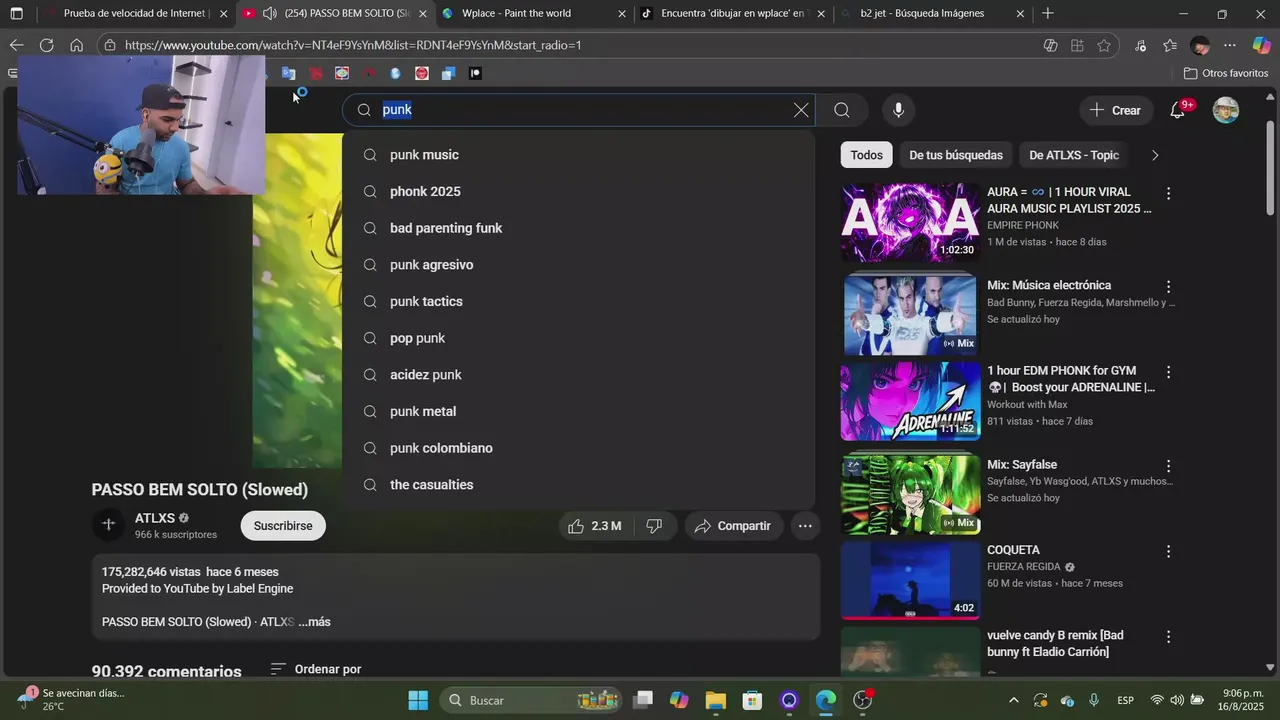
Task: Start voice search with the microphone icon
Action: tap(898, 110)
